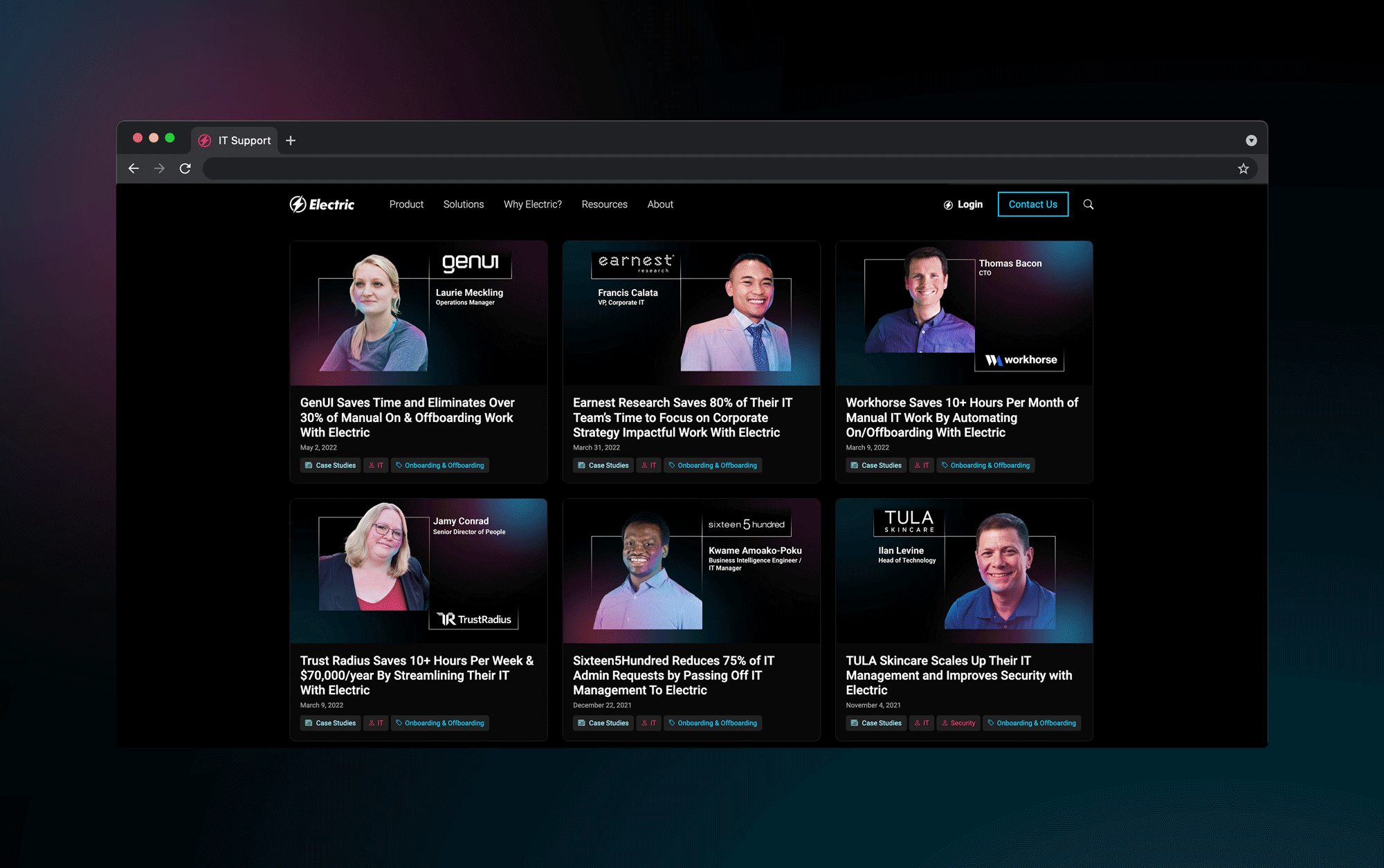This screenshot has width=1384, height=868.
Task: Open a new browser tab
Action: 291,140
